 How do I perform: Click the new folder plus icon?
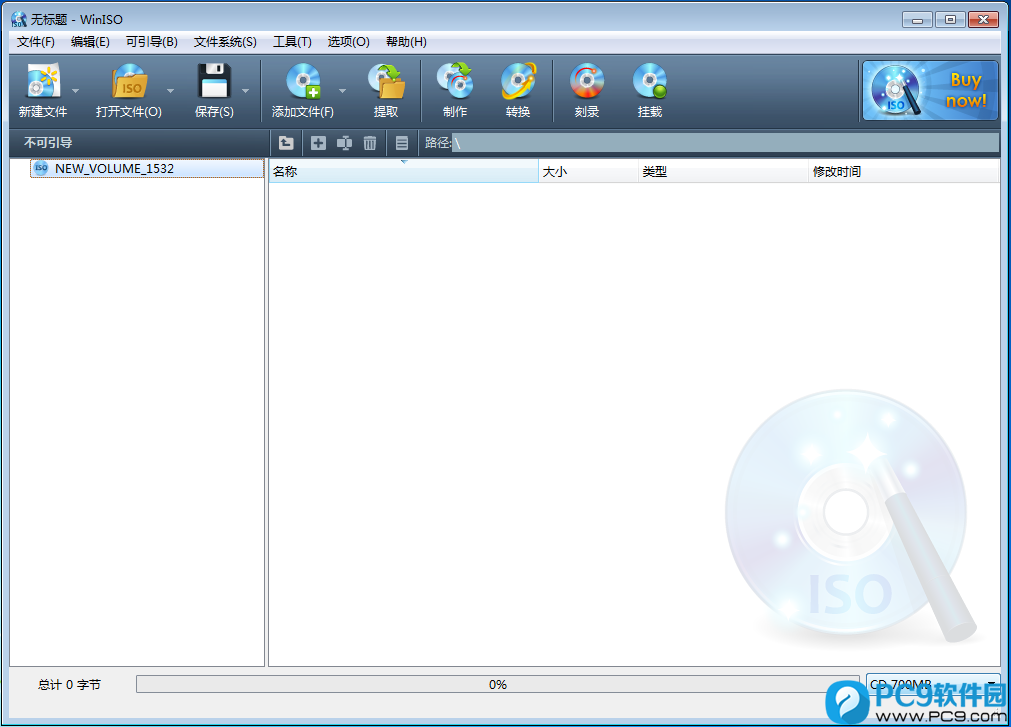click(318, 143)
